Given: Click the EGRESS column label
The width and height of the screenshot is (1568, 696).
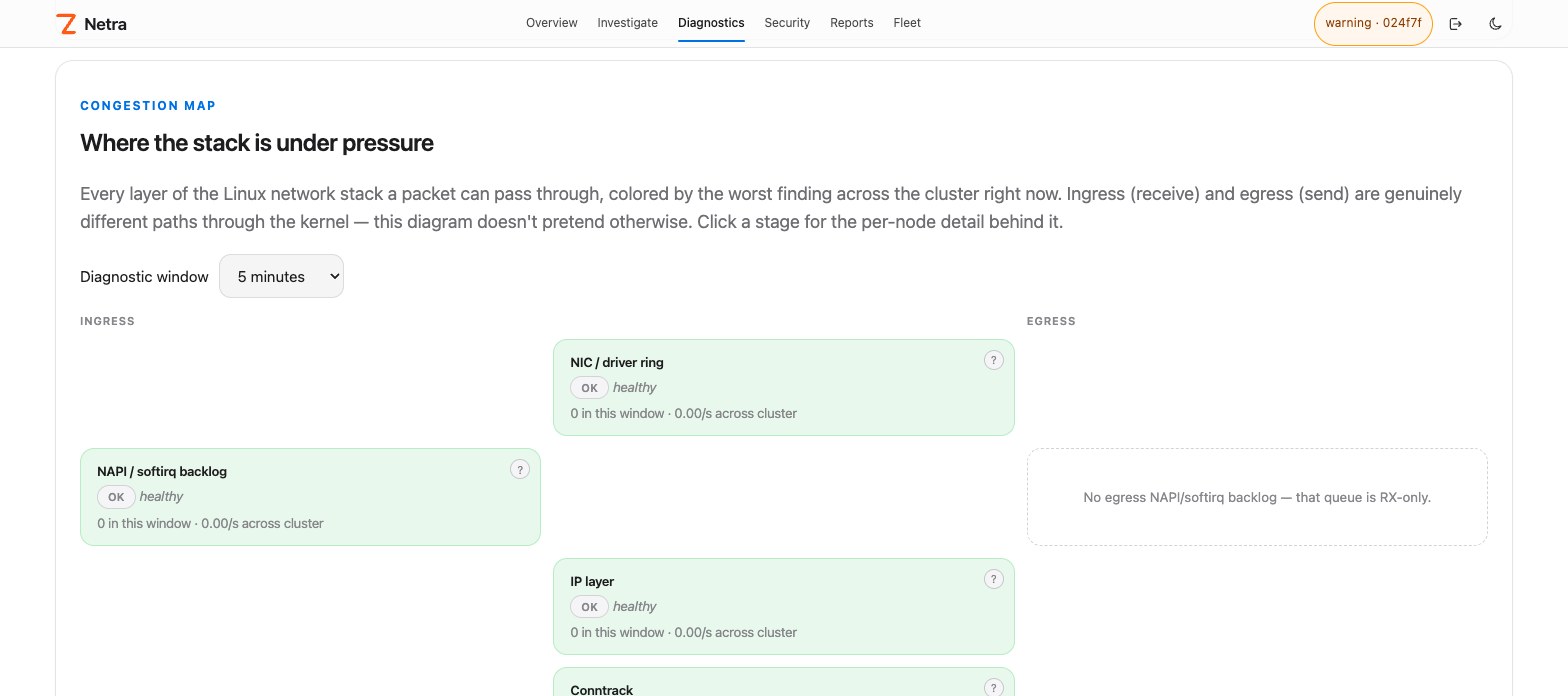Looking at the screenshot, I should 1051,321.
